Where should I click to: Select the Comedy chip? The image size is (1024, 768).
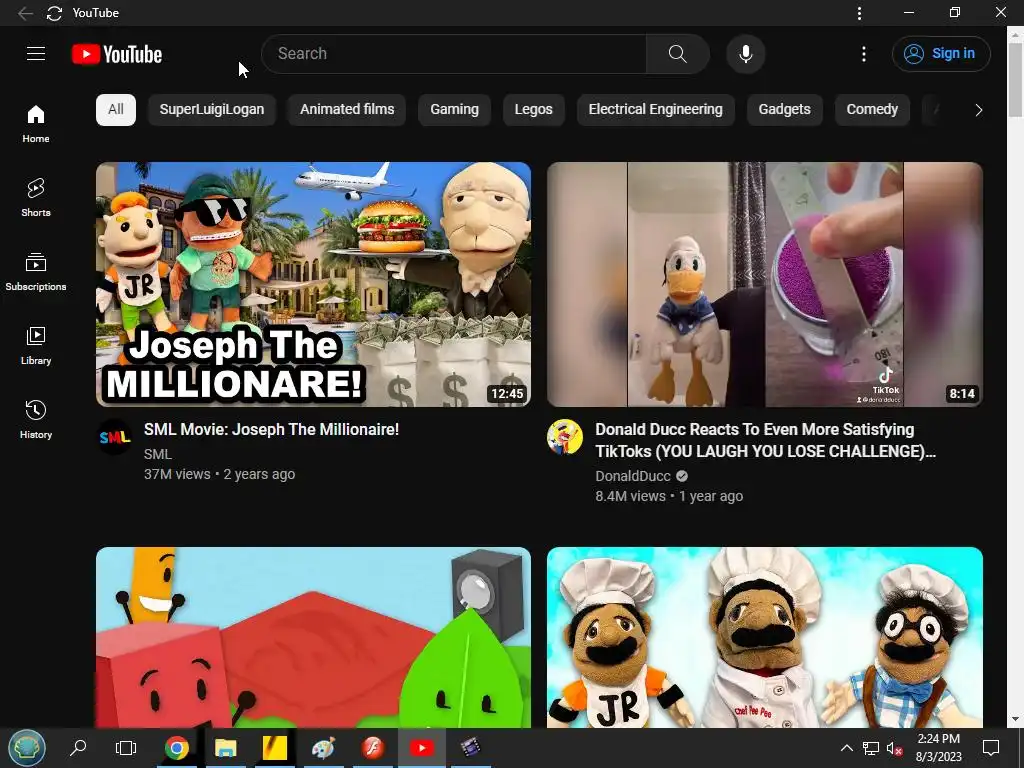872,110
